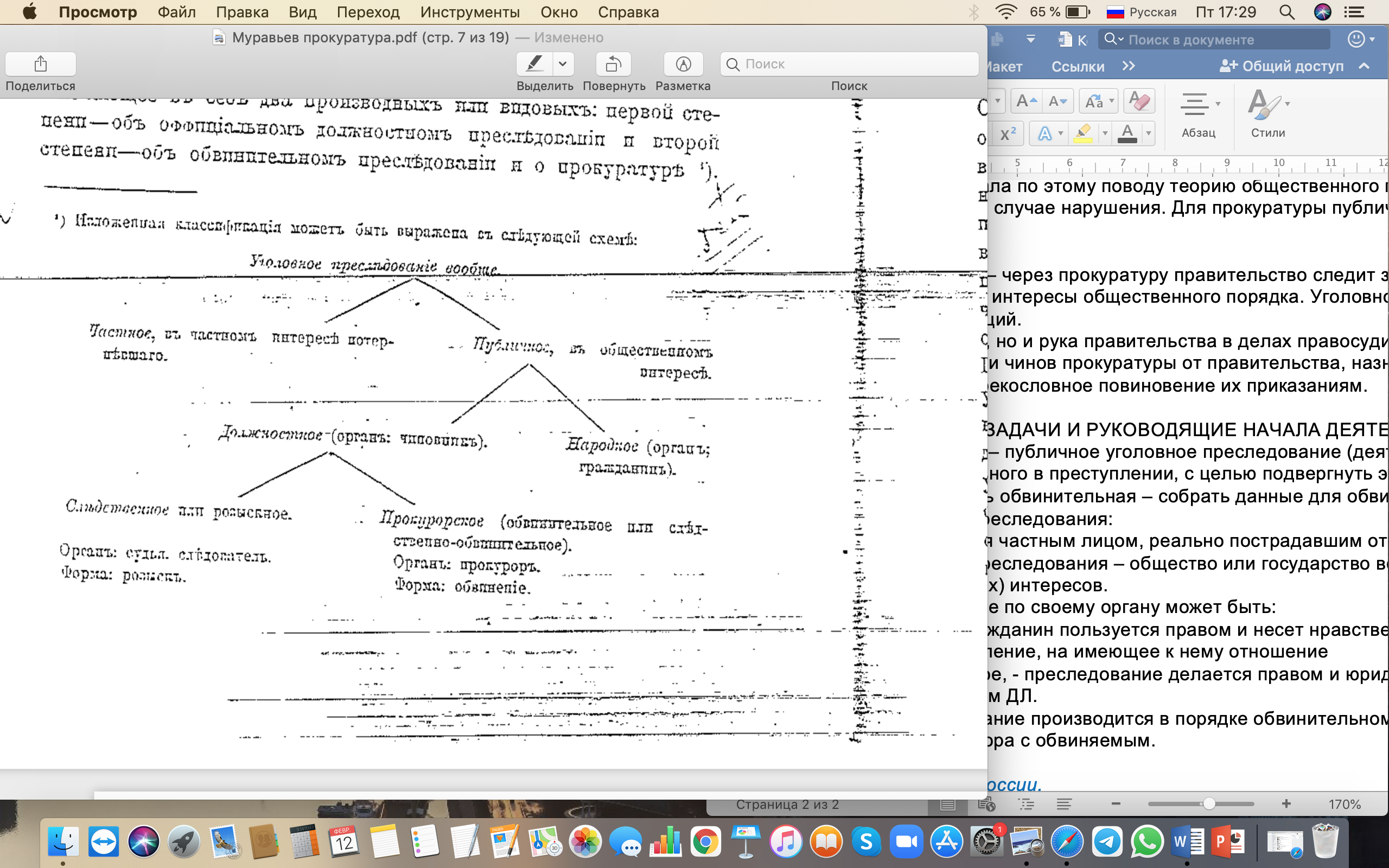Decrease font size with A-down icon

pos(1057,101)
